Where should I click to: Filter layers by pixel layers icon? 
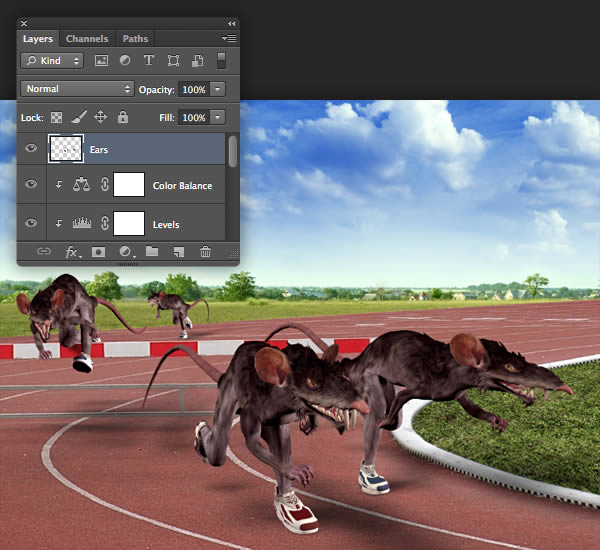101,60
